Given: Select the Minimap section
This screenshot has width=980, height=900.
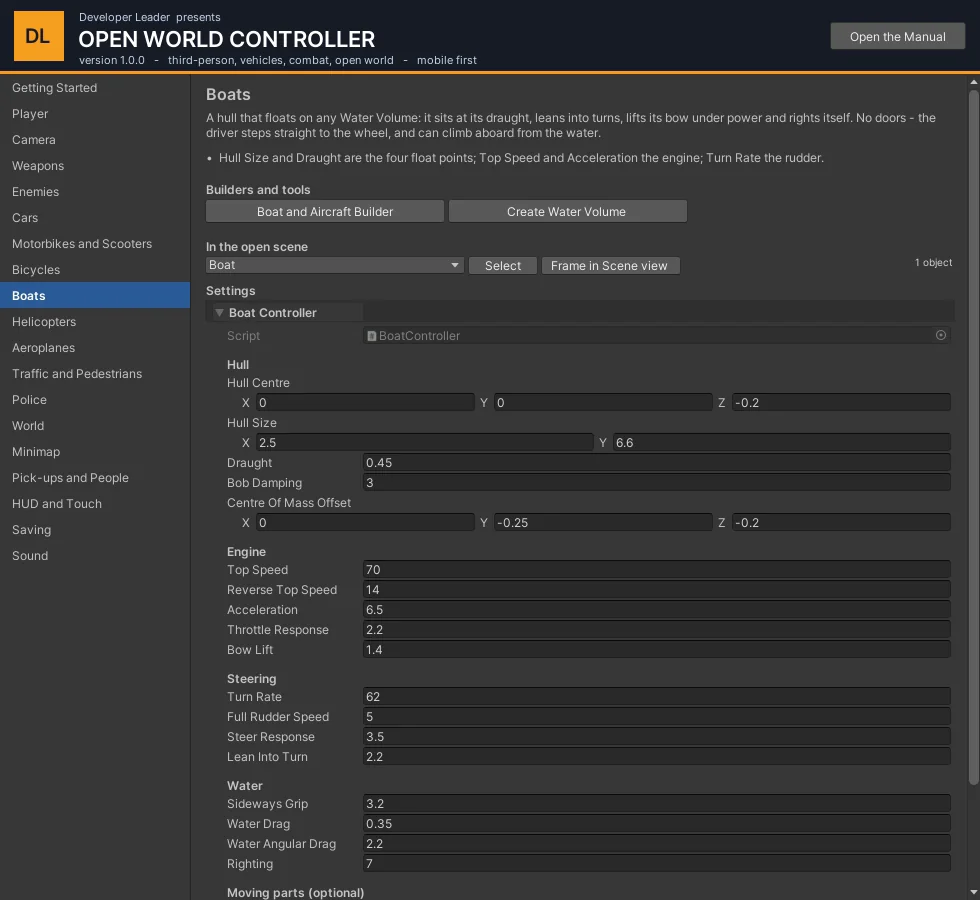Looking at the screenshot, I should coord(95,452).
